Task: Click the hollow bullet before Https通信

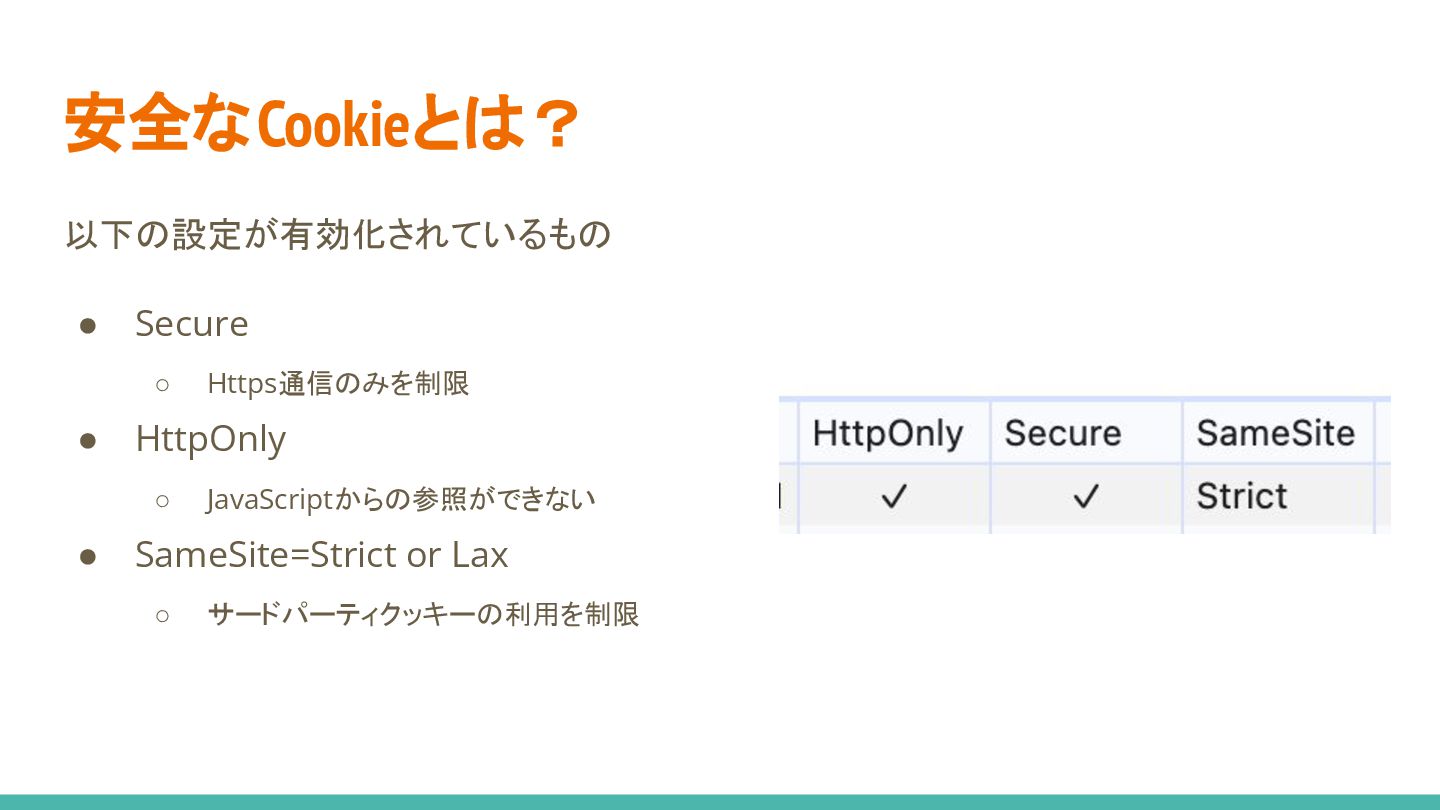Action: pyautogui.click(x=163, y=384)
